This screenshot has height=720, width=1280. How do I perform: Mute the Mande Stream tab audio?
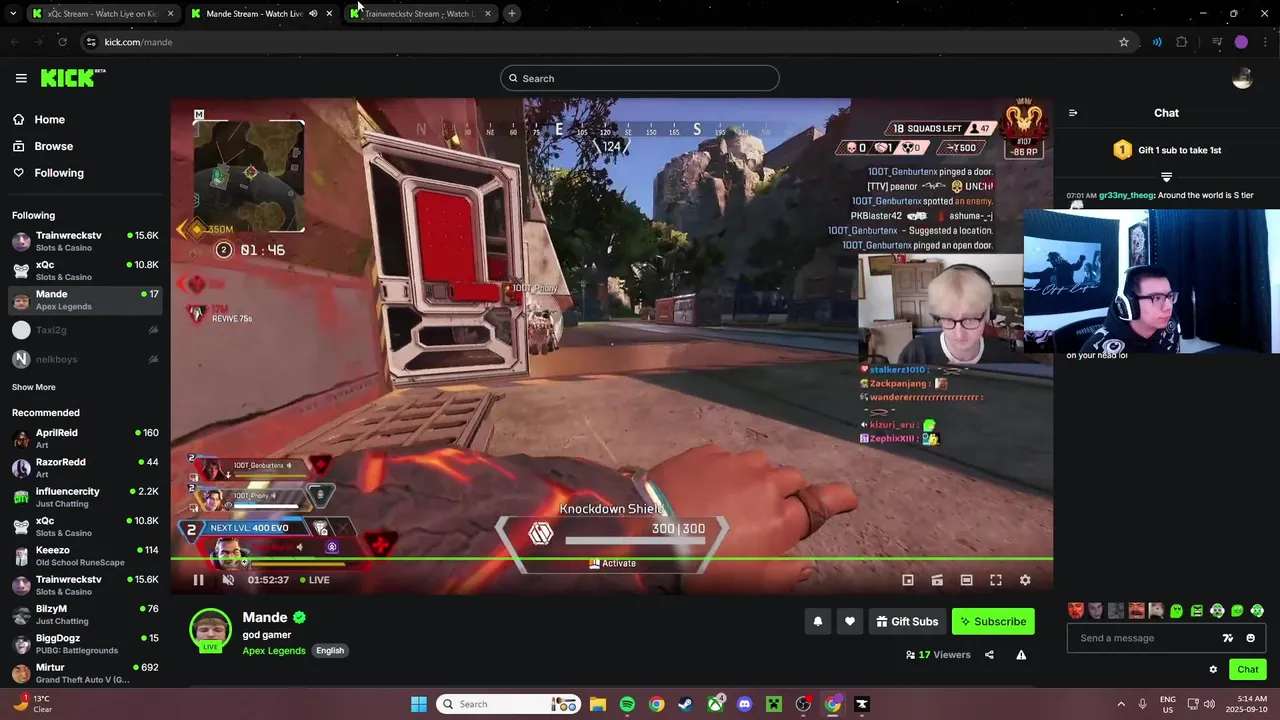313,14
